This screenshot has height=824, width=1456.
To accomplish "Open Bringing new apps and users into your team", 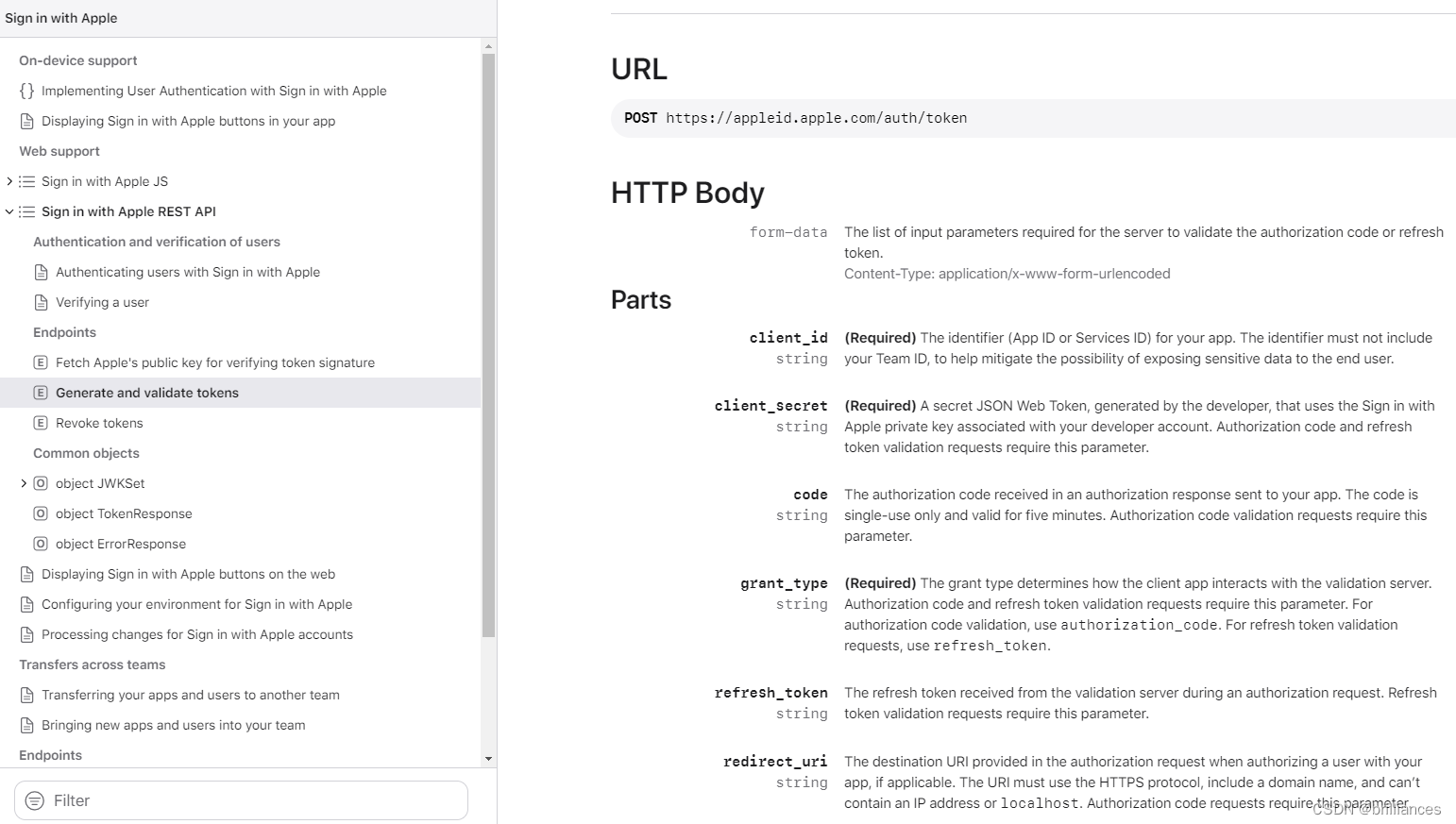I will 174,725.
